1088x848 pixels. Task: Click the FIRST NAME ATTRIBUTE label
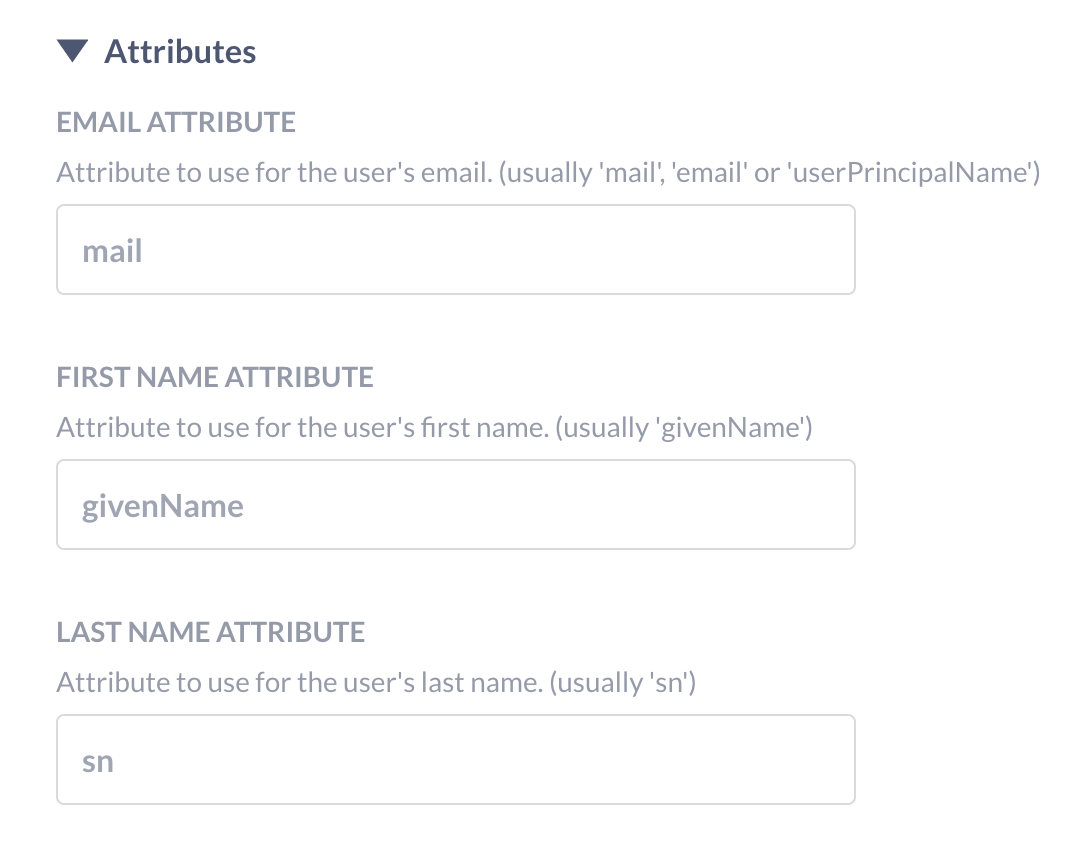215,377
